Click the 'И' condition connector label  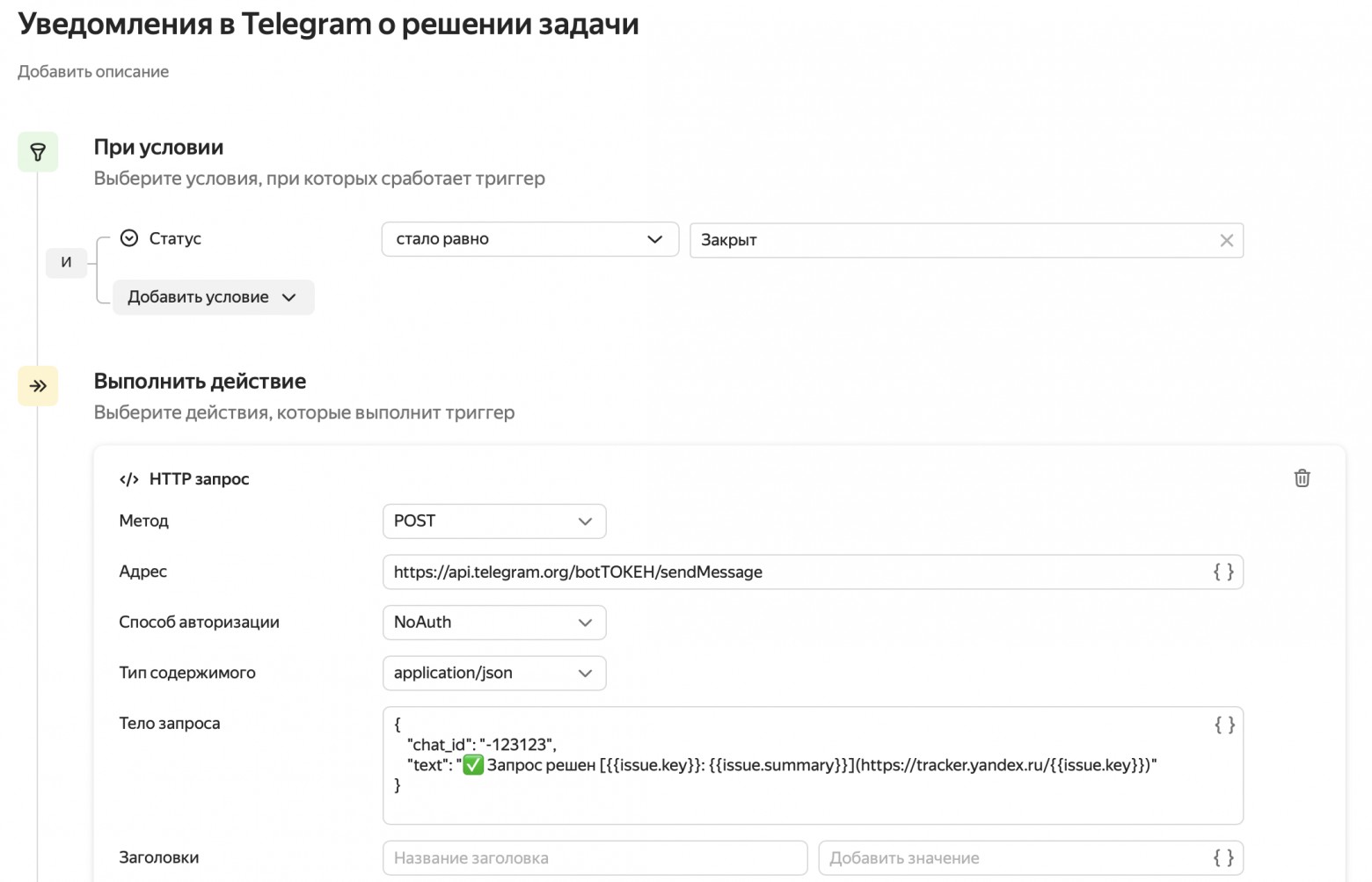(66, 262)
